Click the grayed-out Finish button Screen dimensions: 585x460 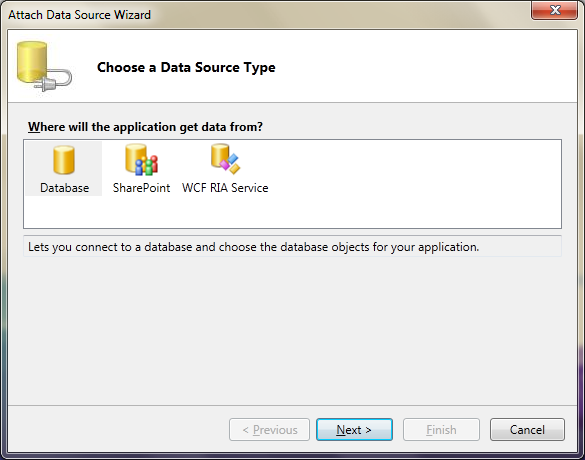pos(441,429)
